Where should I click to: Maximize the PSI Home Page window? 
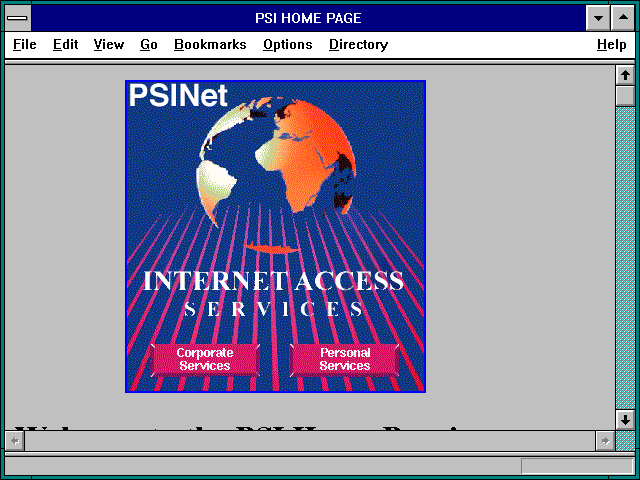coord(623,18)
